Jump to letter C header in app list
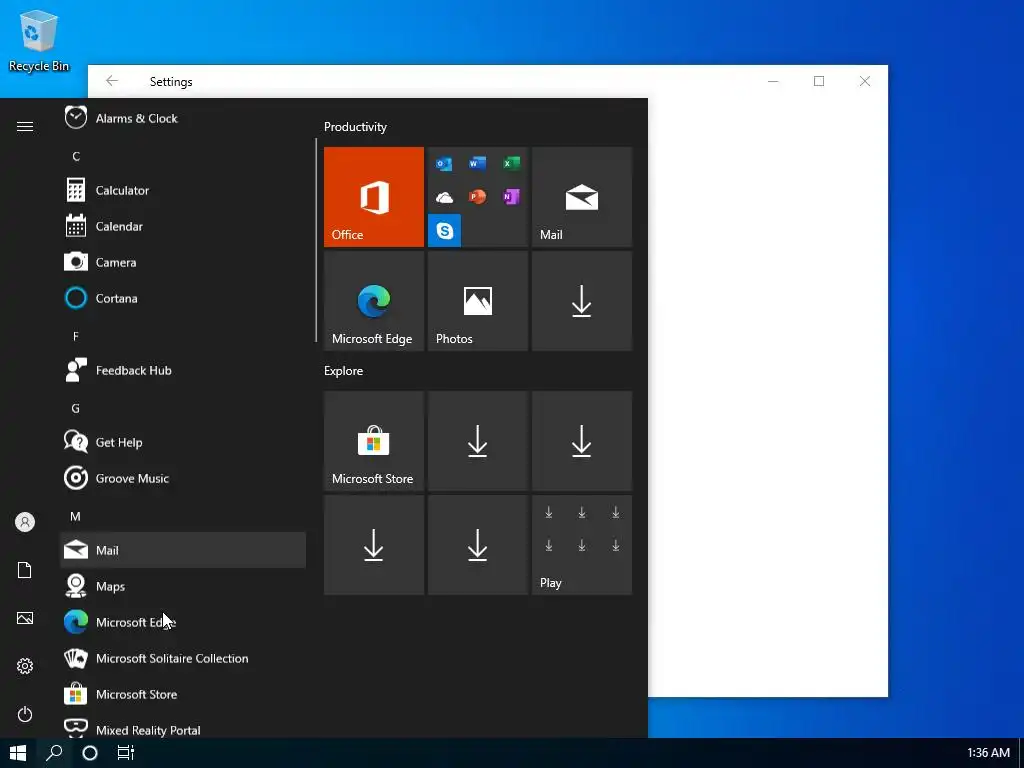Screen dimensions: 1024x768 point(76,156)
